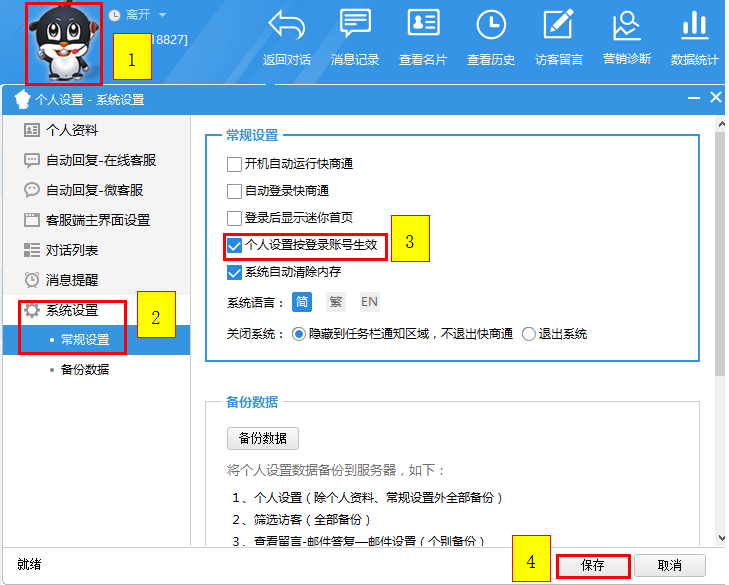The image size is (729, 585).
Task: Go to 消息提醒 settings
Action: coord(72,280)
